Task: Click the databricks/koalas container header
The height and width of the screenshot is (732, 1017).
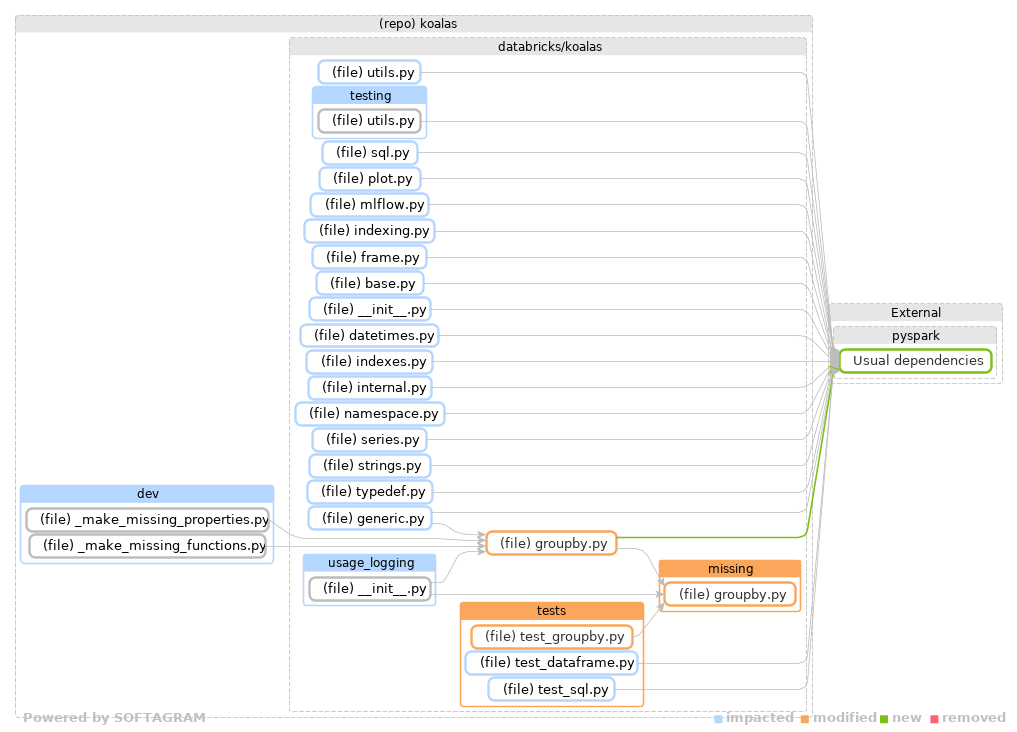Action: (547, 45)
